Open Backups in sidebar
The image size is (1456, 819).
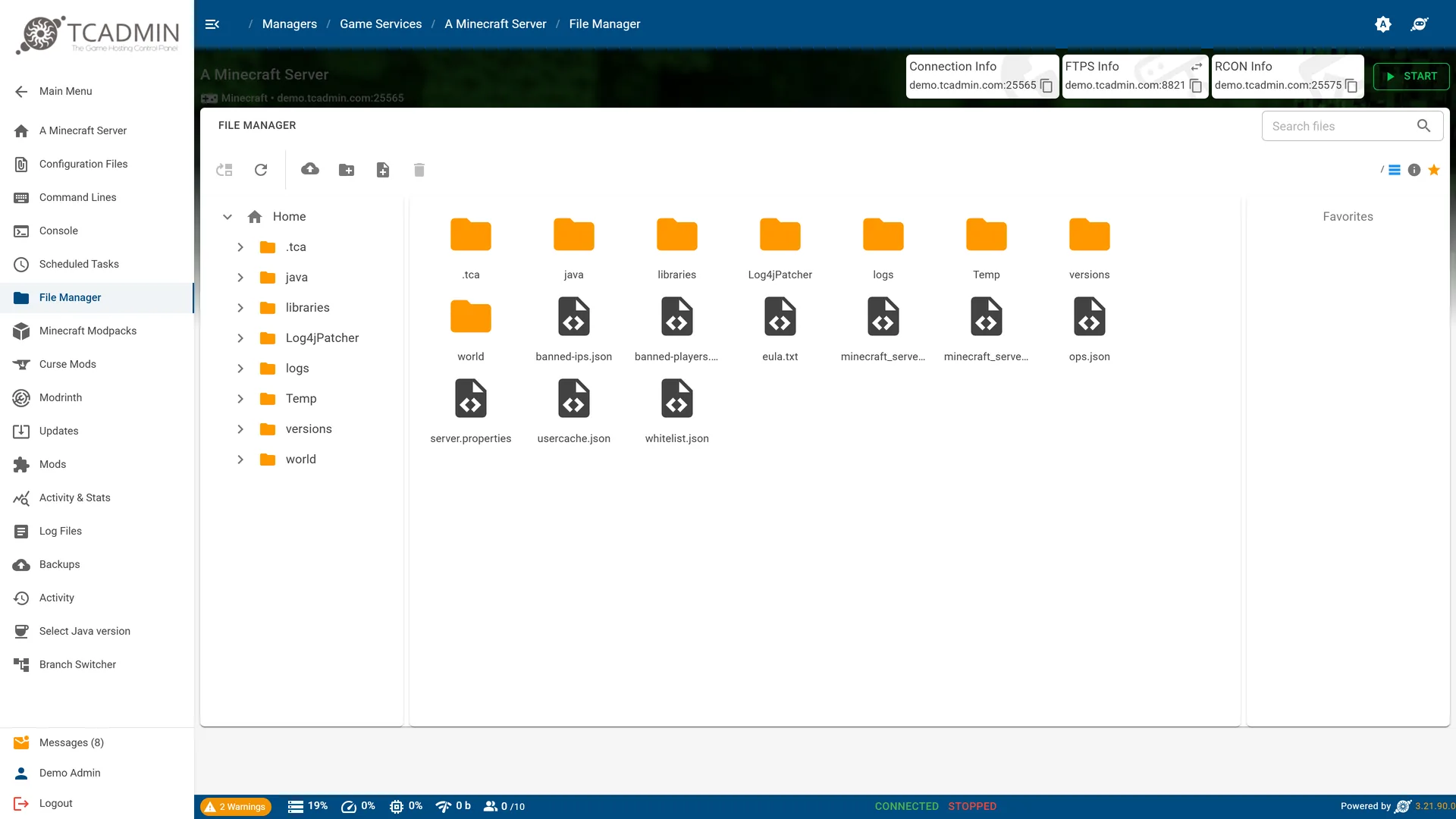tap(97, 564)
